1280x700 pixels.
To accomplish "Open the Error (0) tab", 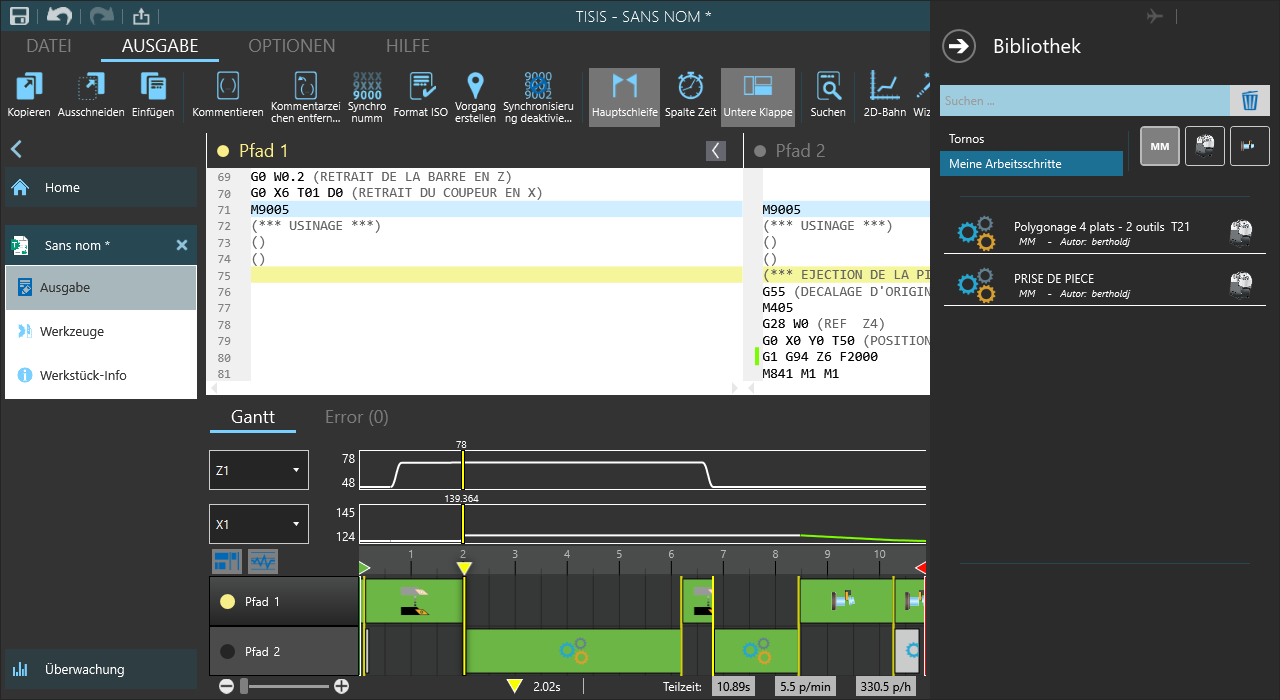I will [356, 417].
